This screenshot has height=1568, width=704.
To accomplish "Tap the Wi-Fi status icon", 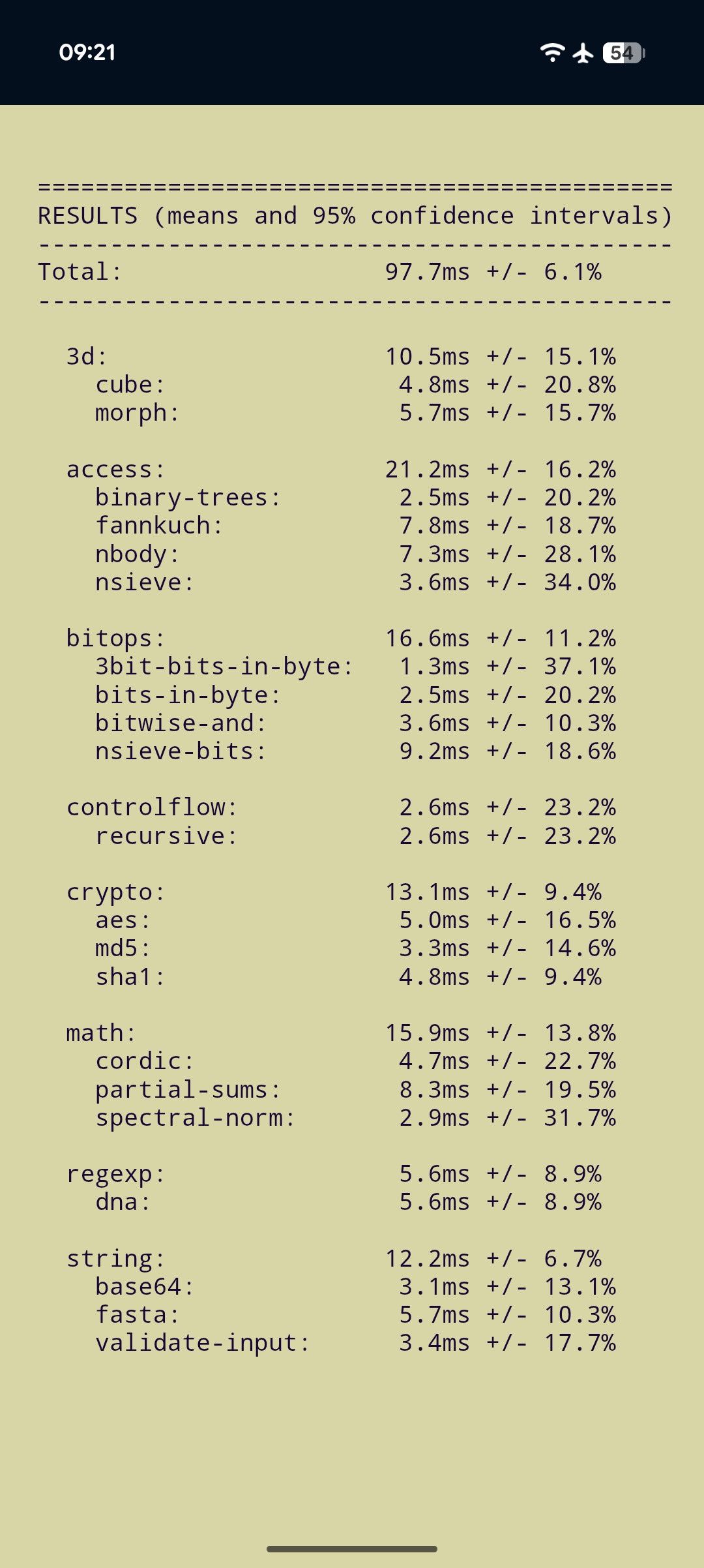I will (552, 52).
